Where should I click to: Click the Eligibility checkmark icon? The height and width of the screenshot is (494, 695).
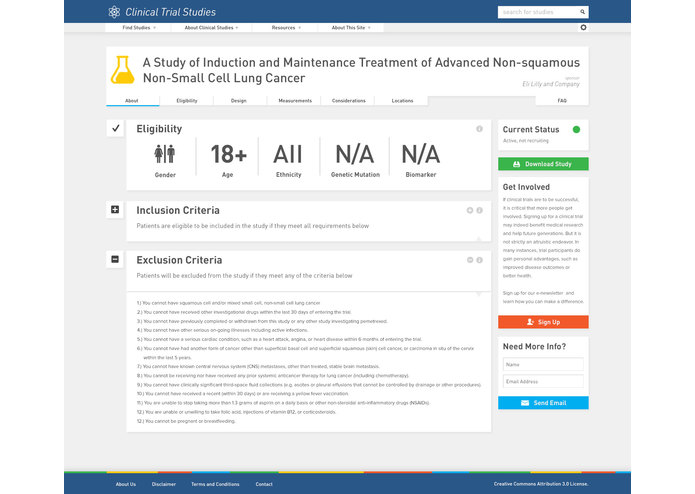click(116, 128)
